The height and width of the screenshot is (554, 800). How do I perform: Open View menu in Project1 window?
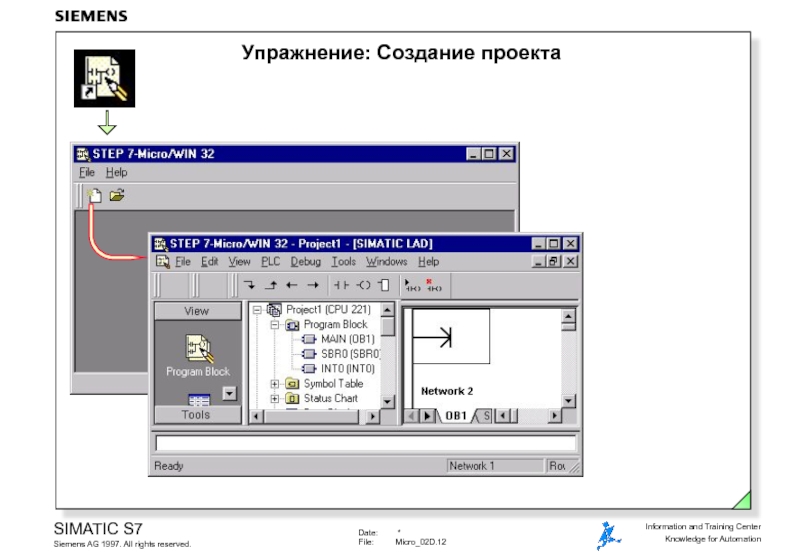(239, 262)
